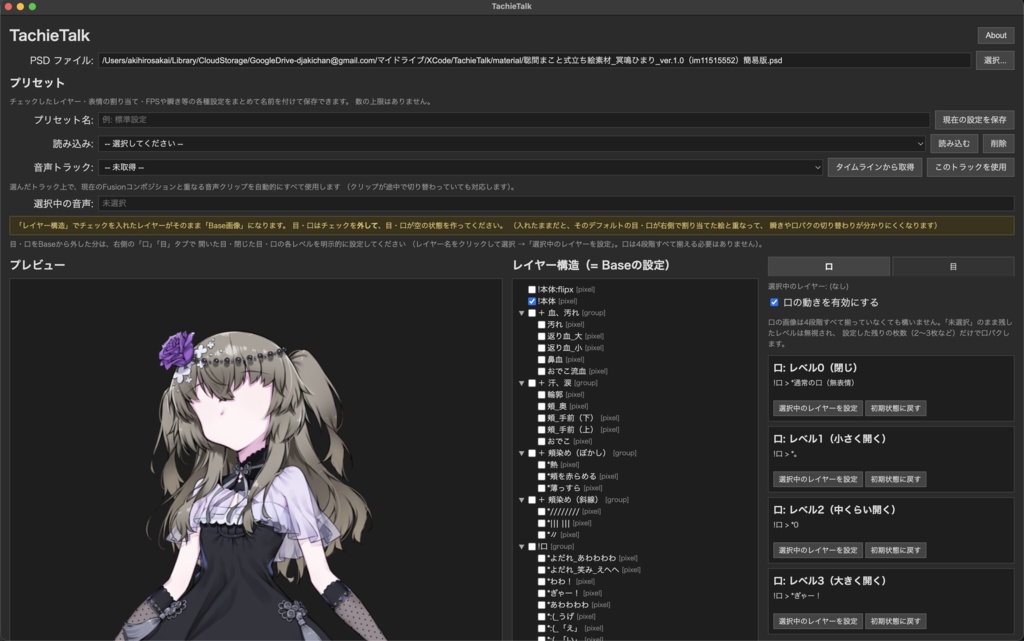Screen dimensions: 1024x641
Task: Reset 口 レベル1 to initial state
Action: point(895,479)
